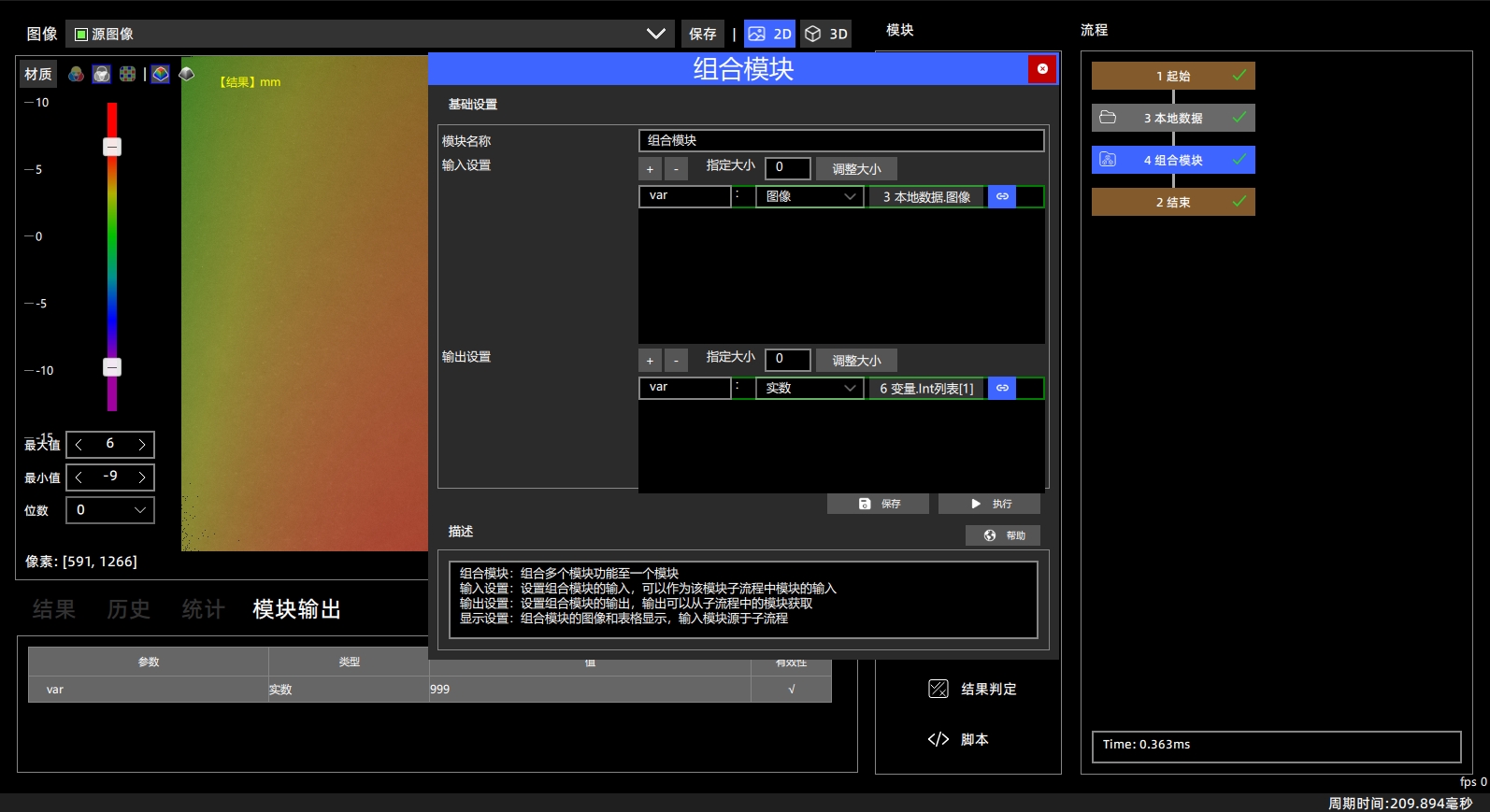Select the gray height-map shading icon
The image size is (1490, 812).
click(187, 74)
